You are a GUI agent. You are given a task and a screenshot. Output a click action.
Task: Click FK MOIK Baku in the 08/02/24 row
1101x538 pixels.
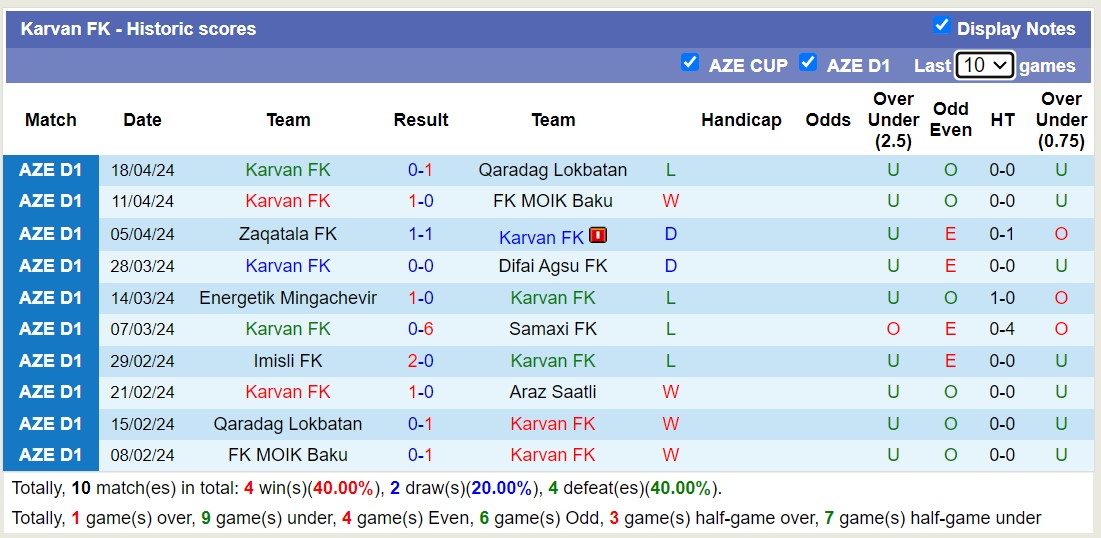pyautogui.click(x=288, y=455)
